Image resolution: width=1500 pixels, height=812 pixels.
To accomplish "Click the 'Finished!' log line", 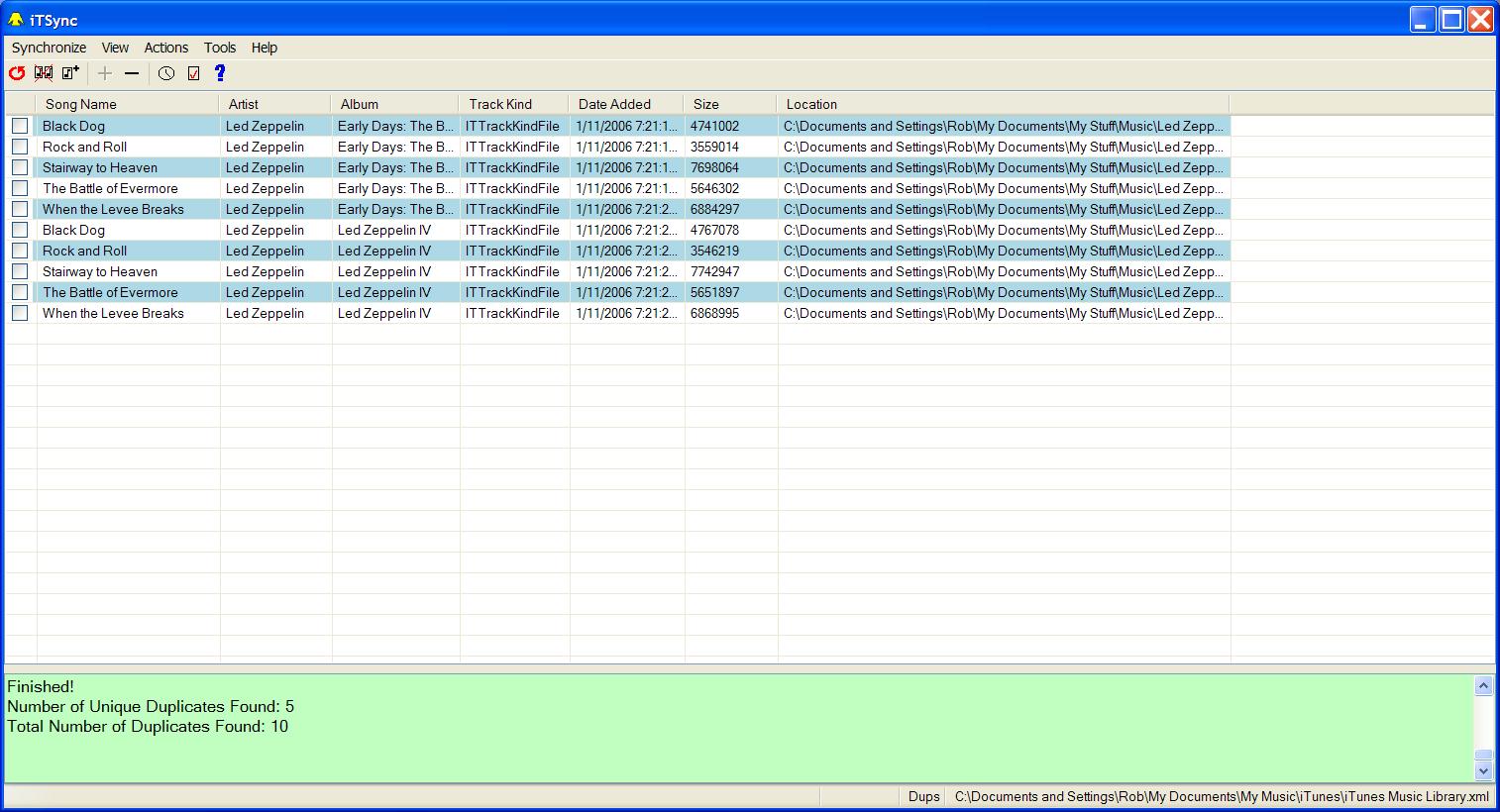I will tap(41, 686).
